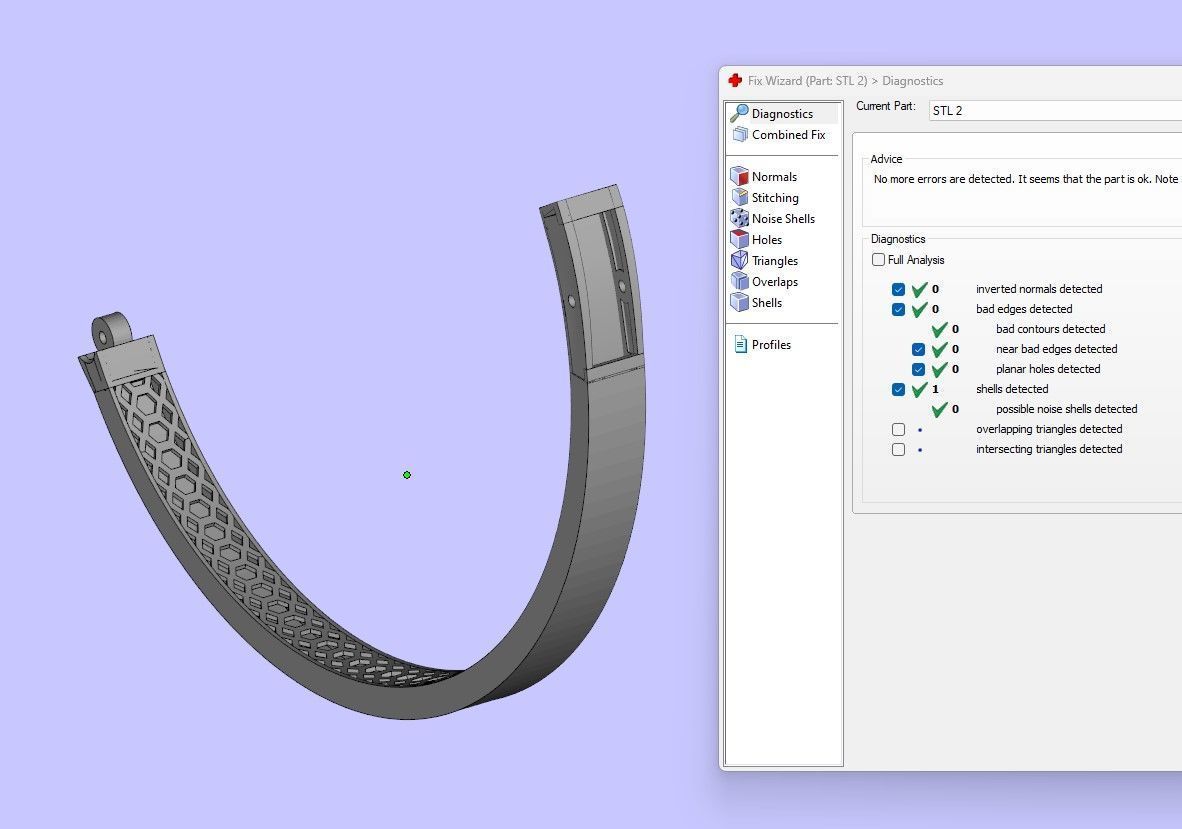Uncheck inverted normals detection checkbox
This screenshot has height=829, width=1182.
[x=898, y=289]
